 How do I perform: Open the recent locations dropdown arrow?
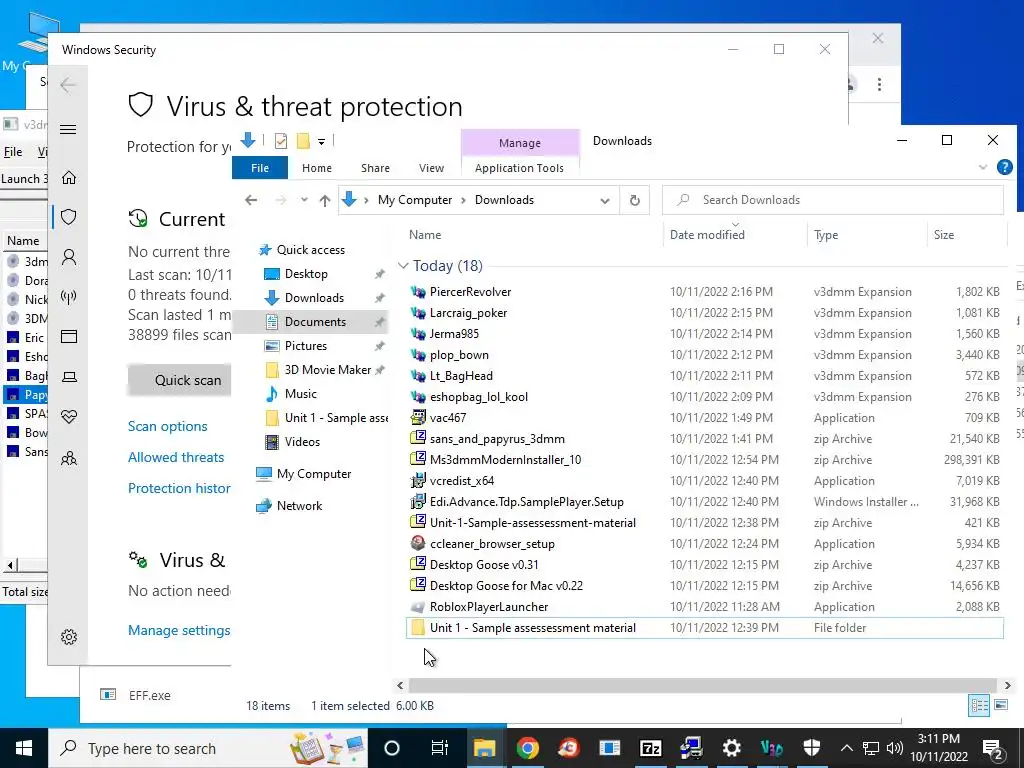(x=304, y=200)
